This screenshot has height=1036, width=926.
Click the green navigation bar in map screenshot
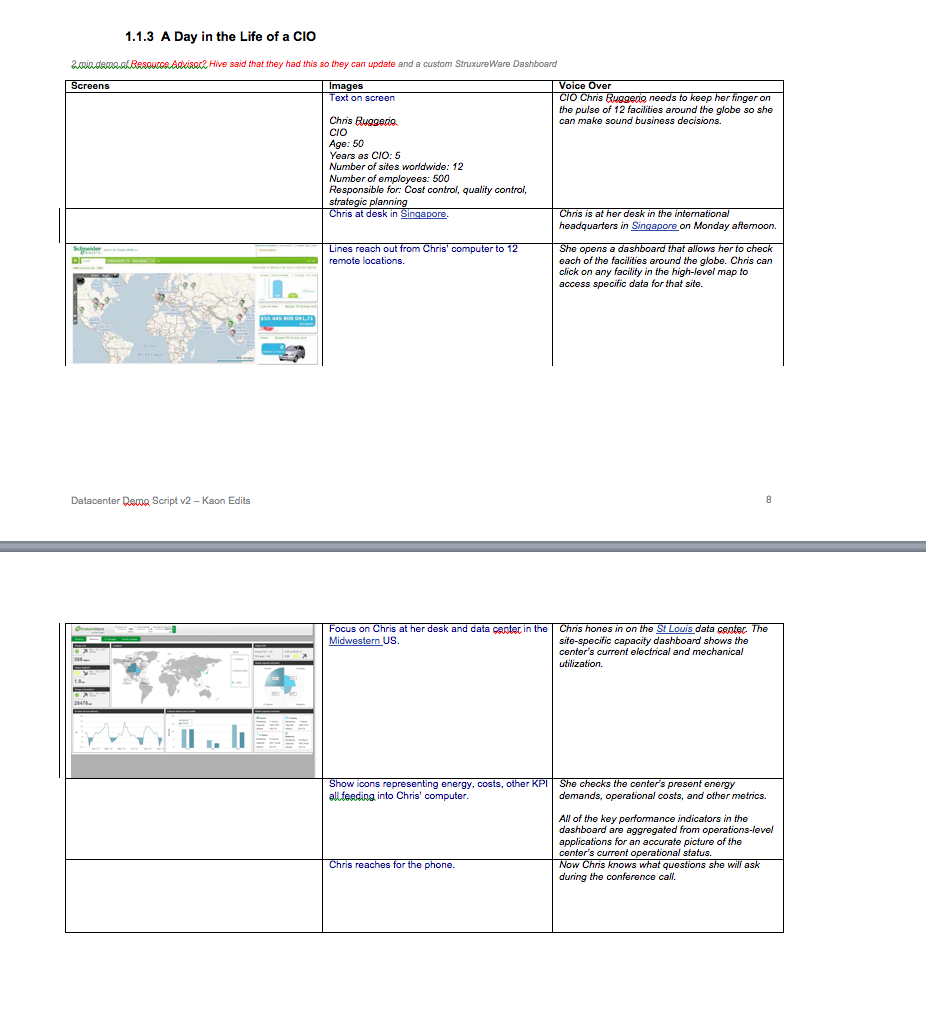165,260
